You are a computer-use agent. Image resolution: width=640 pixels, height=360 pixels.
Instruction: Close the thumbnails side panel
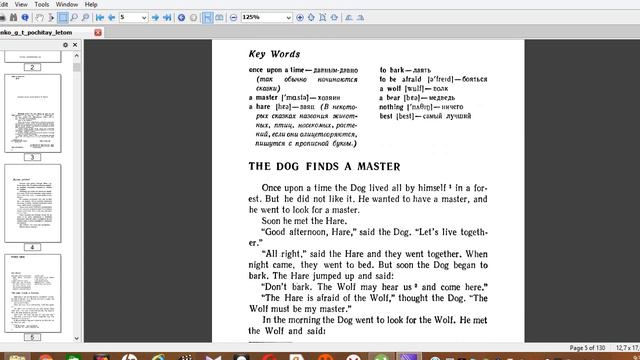coord(75,45)
